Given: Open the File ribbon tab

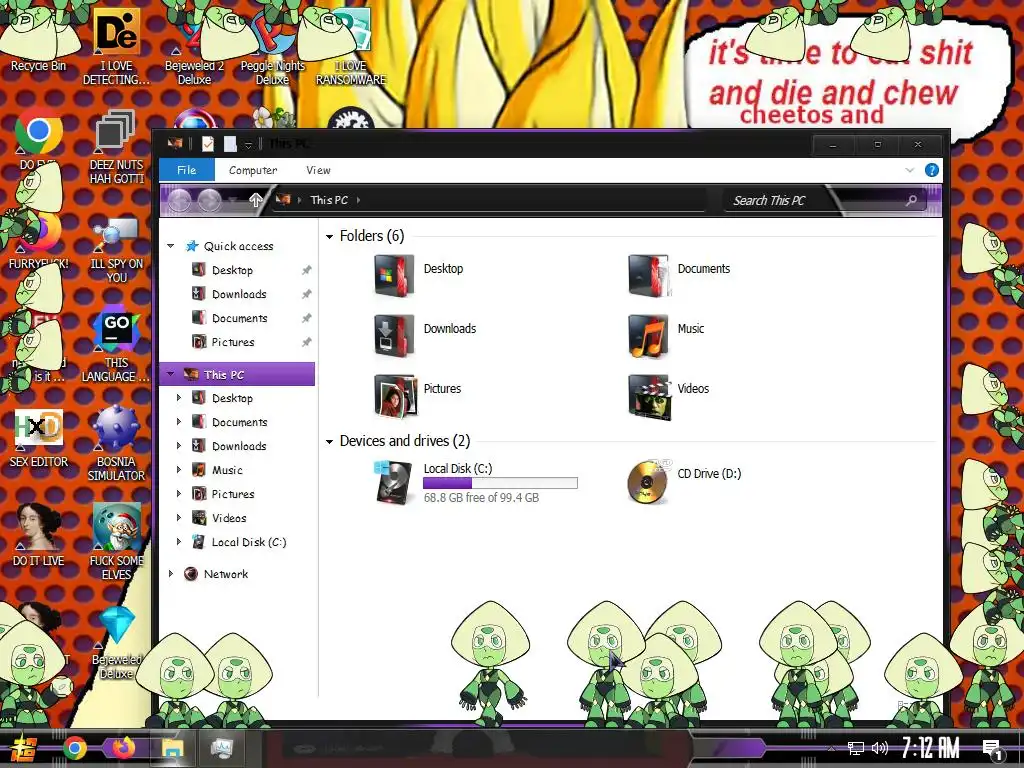Looking at the screenshot, I should click(187, 170).
